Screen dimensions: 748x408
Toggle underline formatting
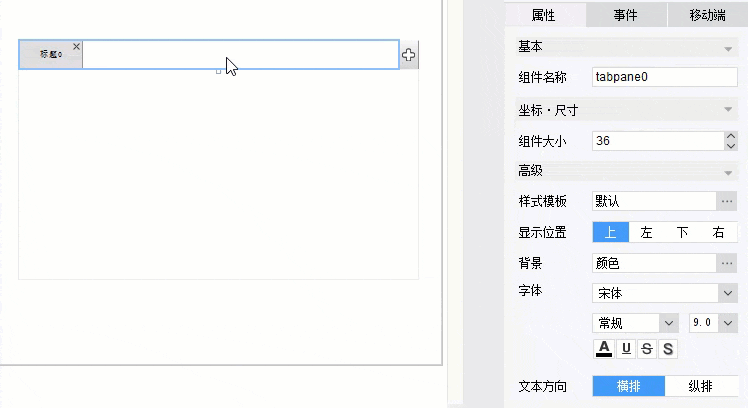tap(626, 349)
